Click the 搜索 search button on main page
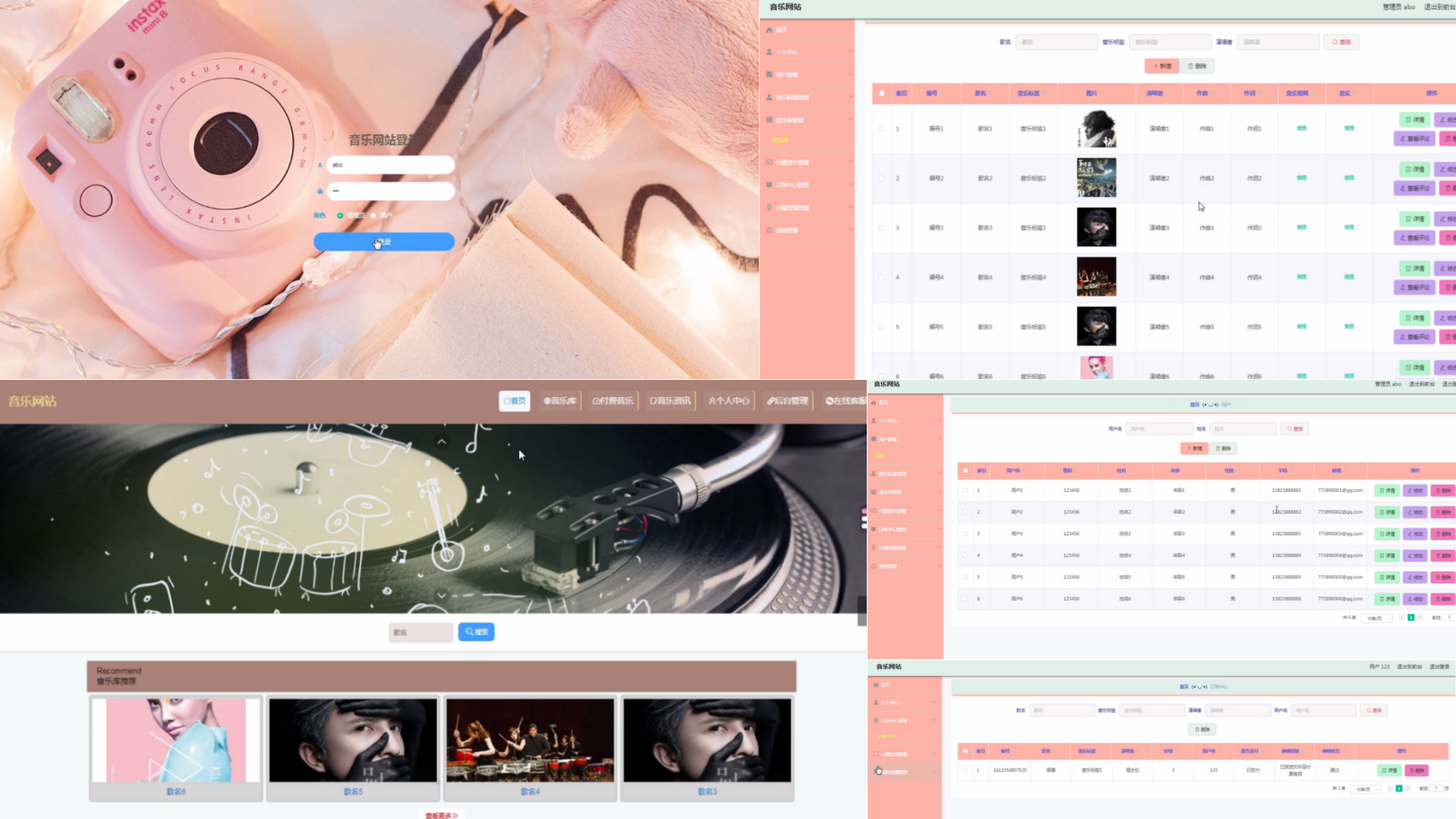1456x819 pixels. coord(477,631)
